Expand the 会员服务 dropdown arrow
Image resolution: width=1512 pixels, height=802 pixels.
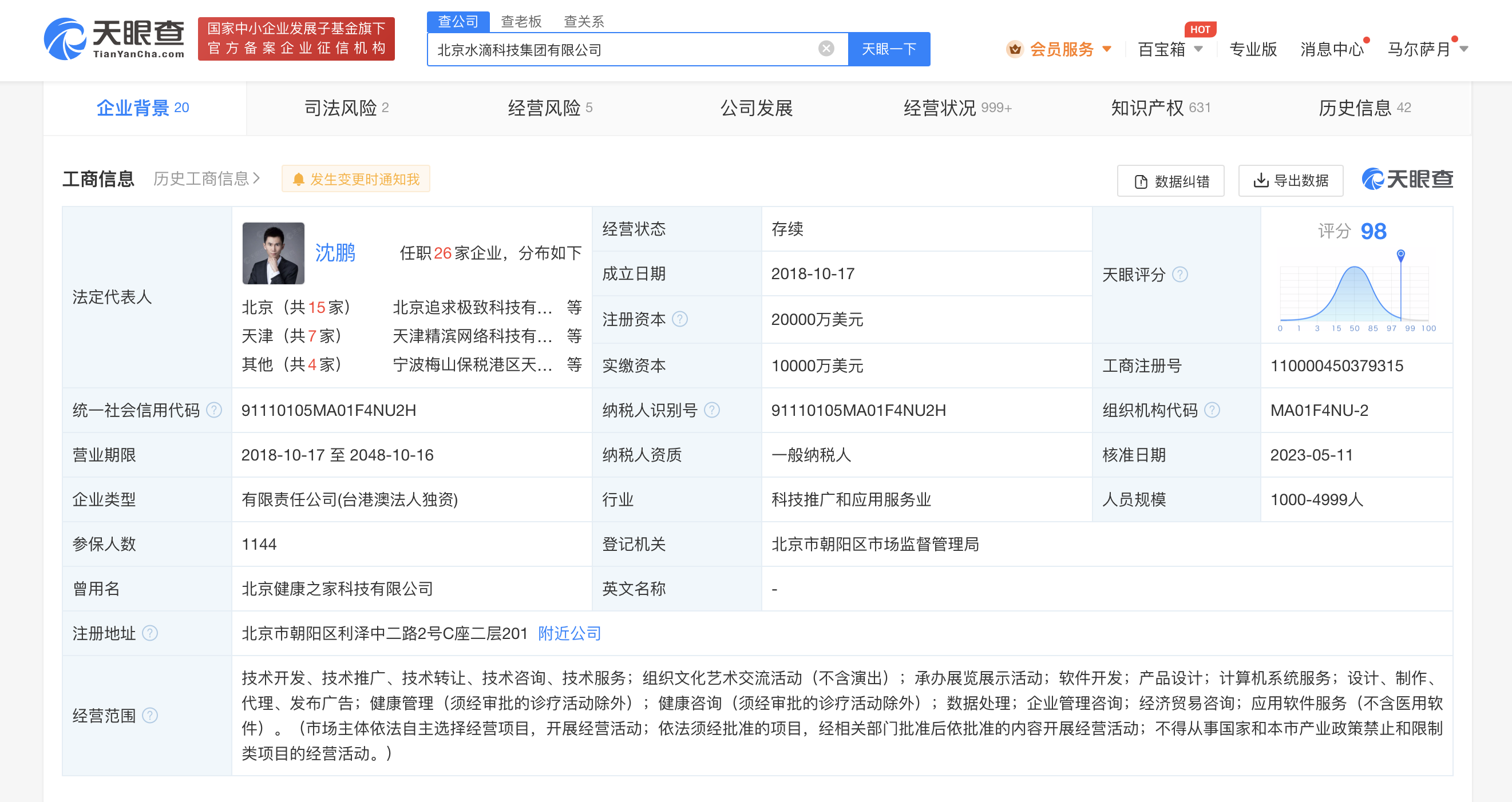[x=1107, y=49]
